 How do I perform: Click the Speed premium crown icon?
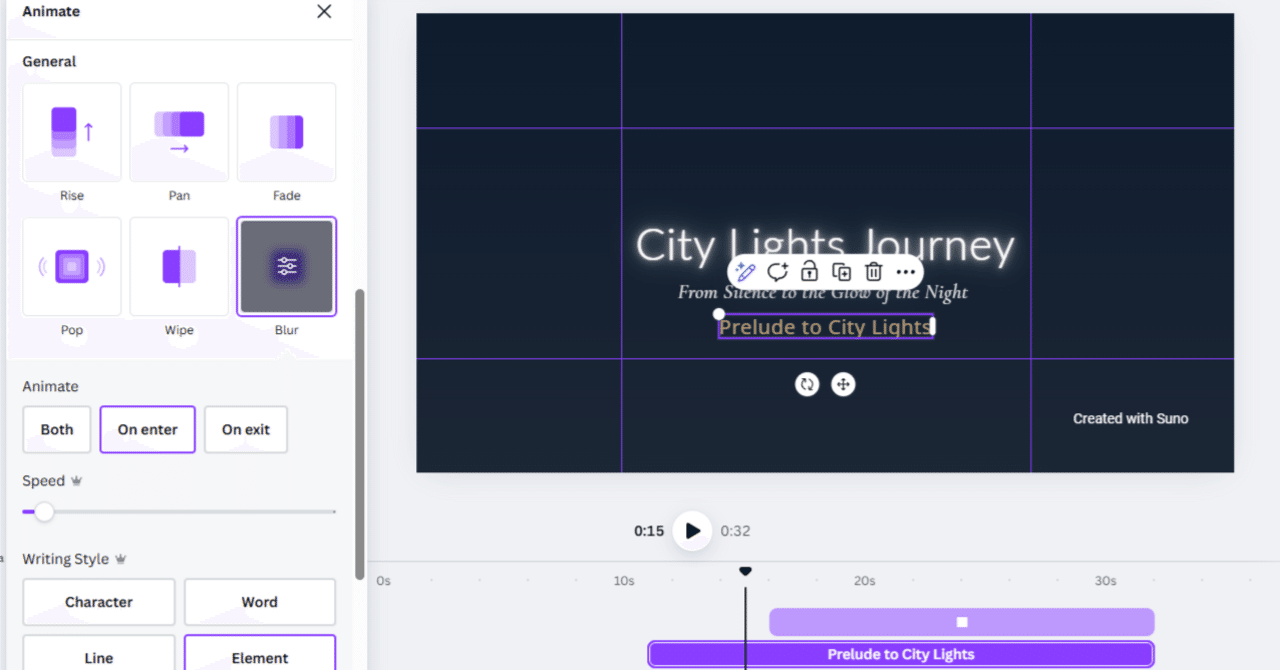(76, 481)
